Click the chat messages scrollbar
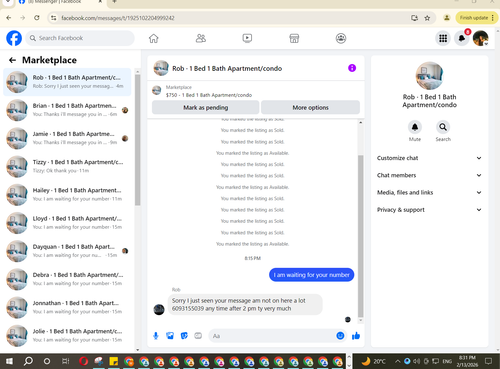Image resolution: width=500 pixels, height=369 pixels. pyautogui.click(x=360, y=236)
